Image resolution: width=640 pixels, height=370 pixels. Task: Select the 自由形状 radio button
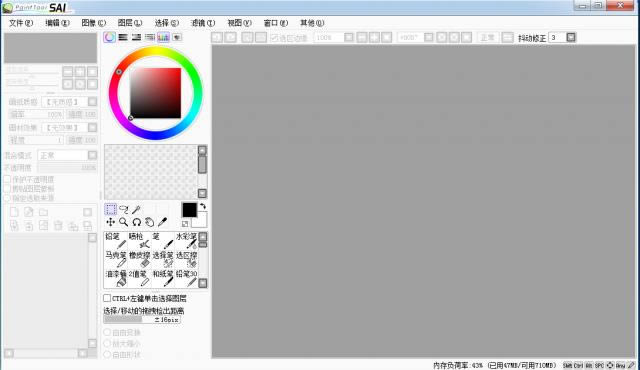point(107,354)
